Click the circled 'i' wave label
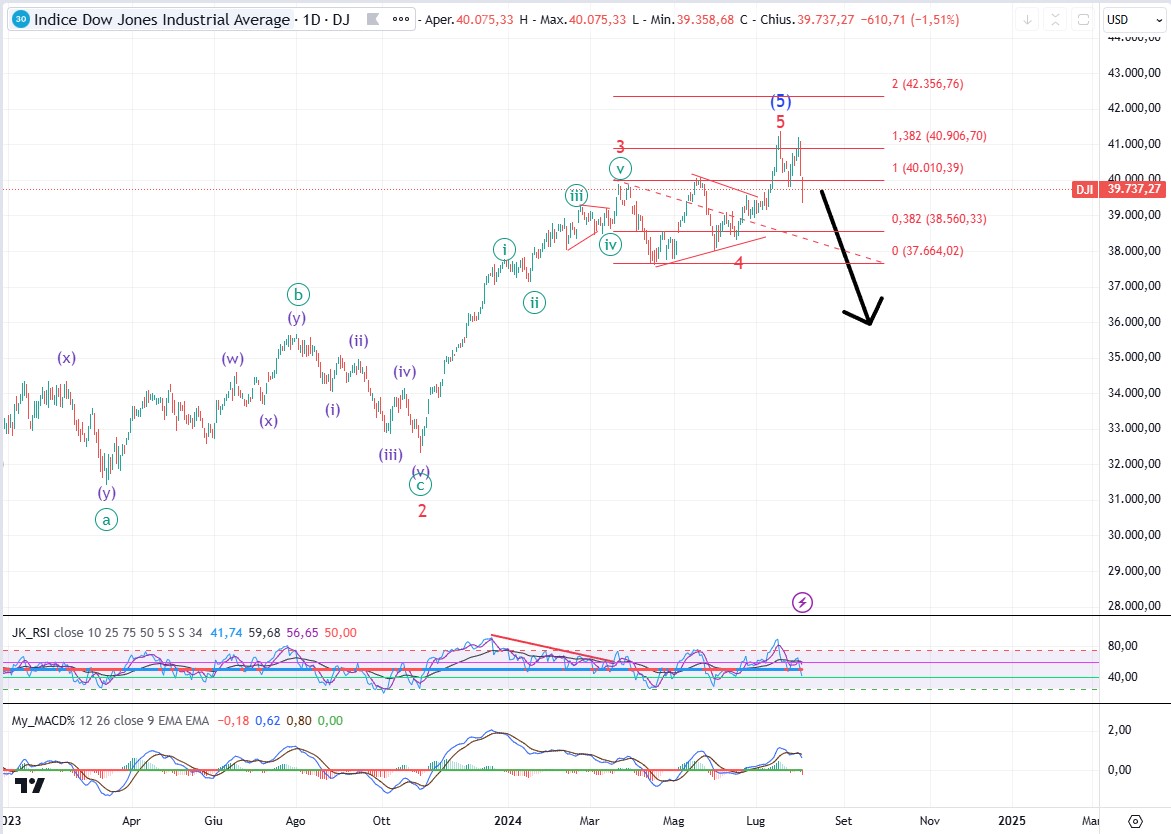 point(504,249)
